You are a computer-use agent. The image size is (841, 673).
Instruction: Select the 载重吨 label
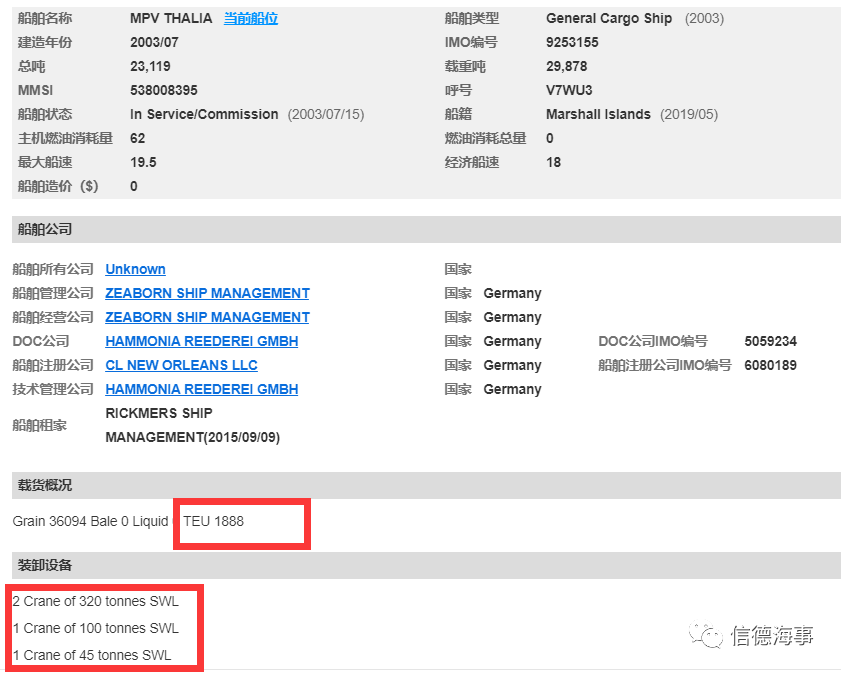465,66
